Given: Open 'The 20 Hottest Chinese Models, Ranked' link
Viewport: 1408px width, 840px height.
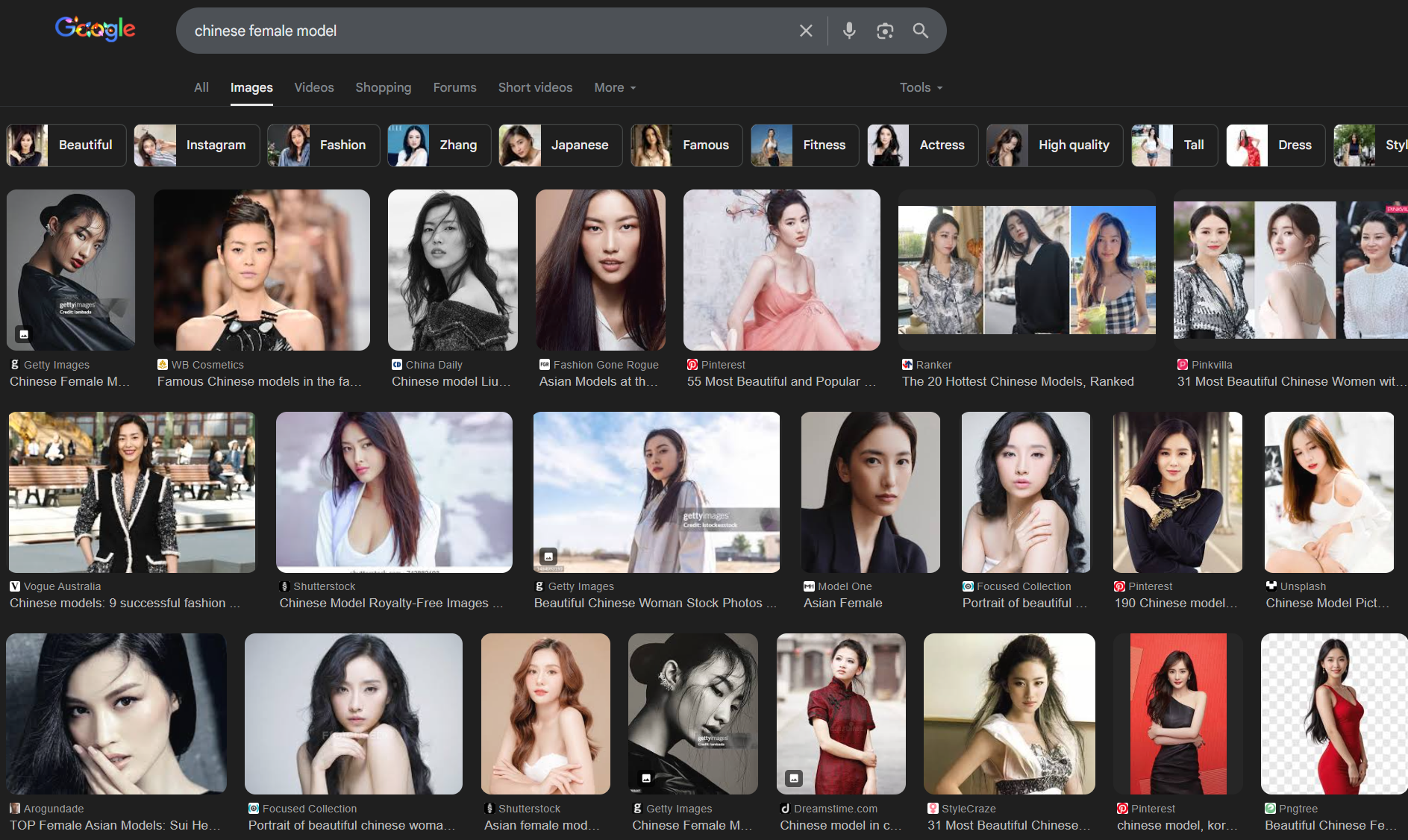Looking at the screenshot, I should click(x=1018, y=381).
